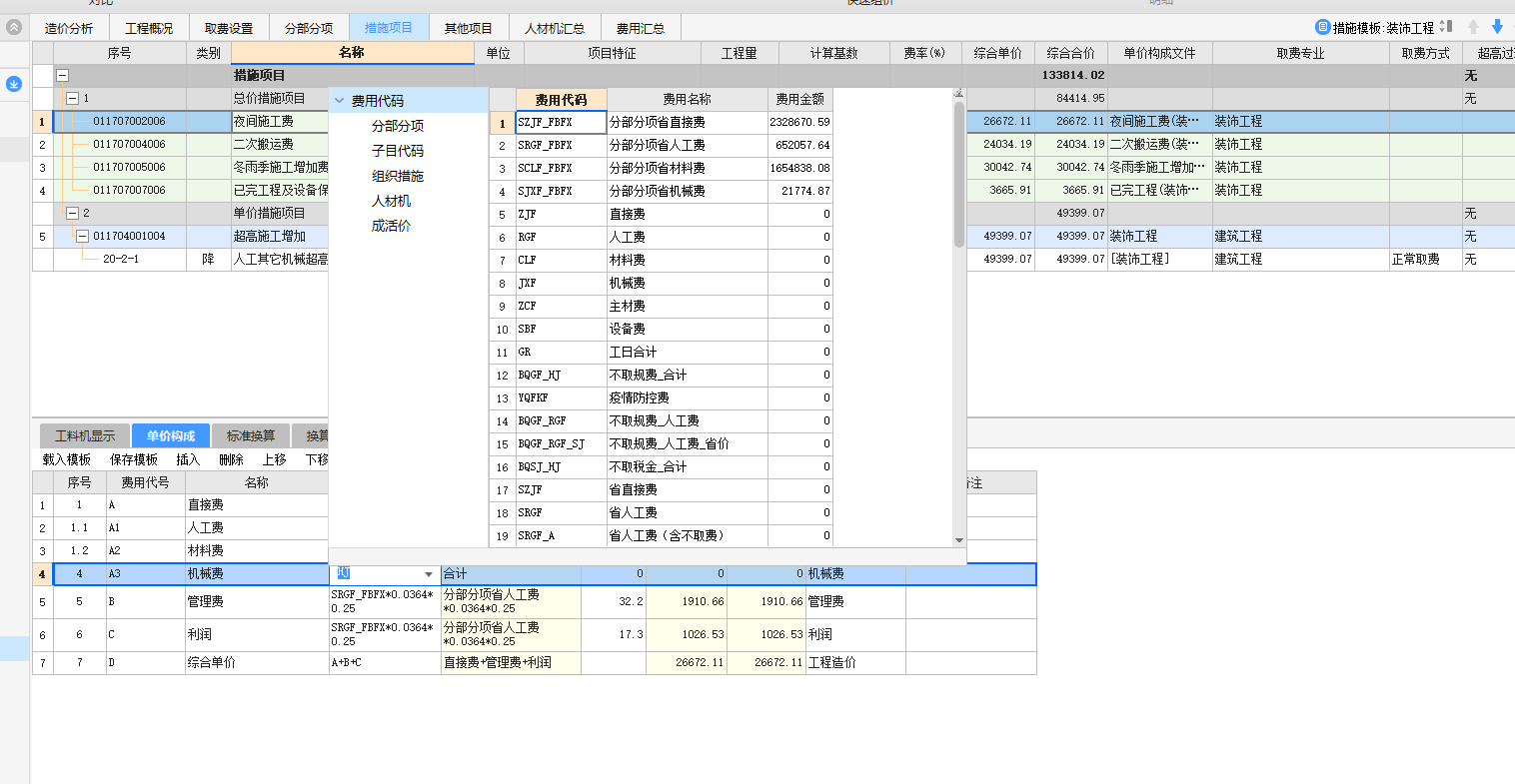Viewport: 1515px width, 784px height.
Task: Click the 保存模板 button
Action: click(x=134, y=459)
